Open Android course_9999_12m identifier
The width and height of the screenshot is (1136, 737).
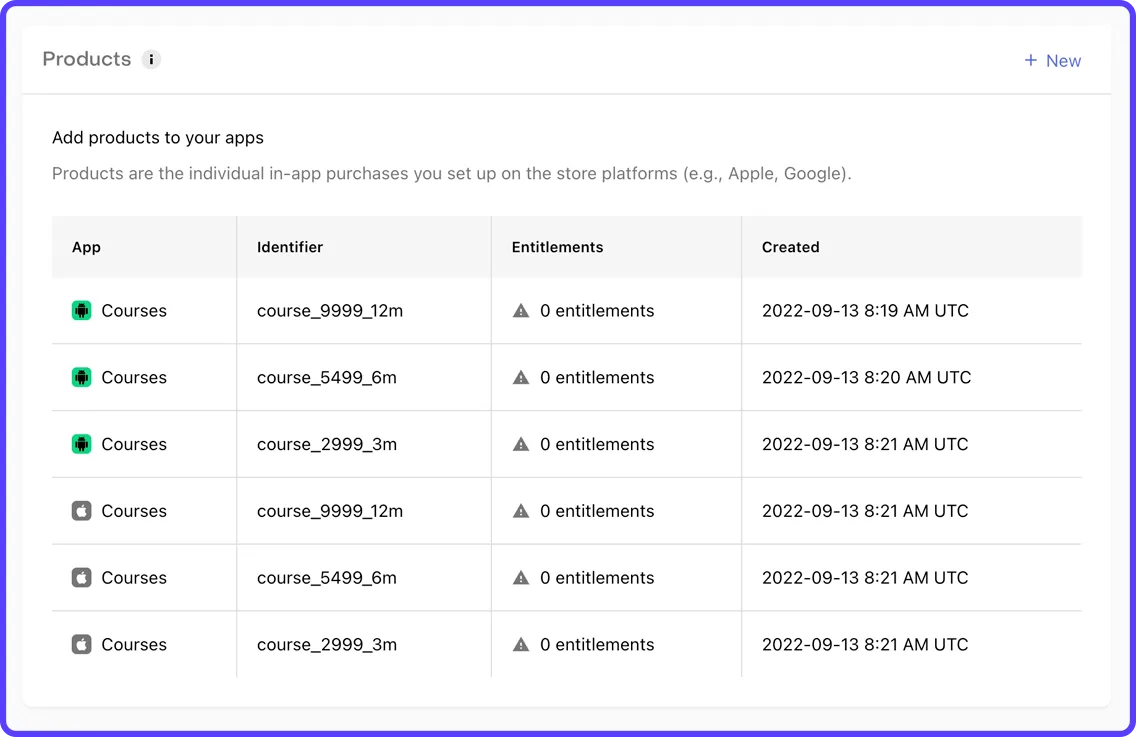330,311
